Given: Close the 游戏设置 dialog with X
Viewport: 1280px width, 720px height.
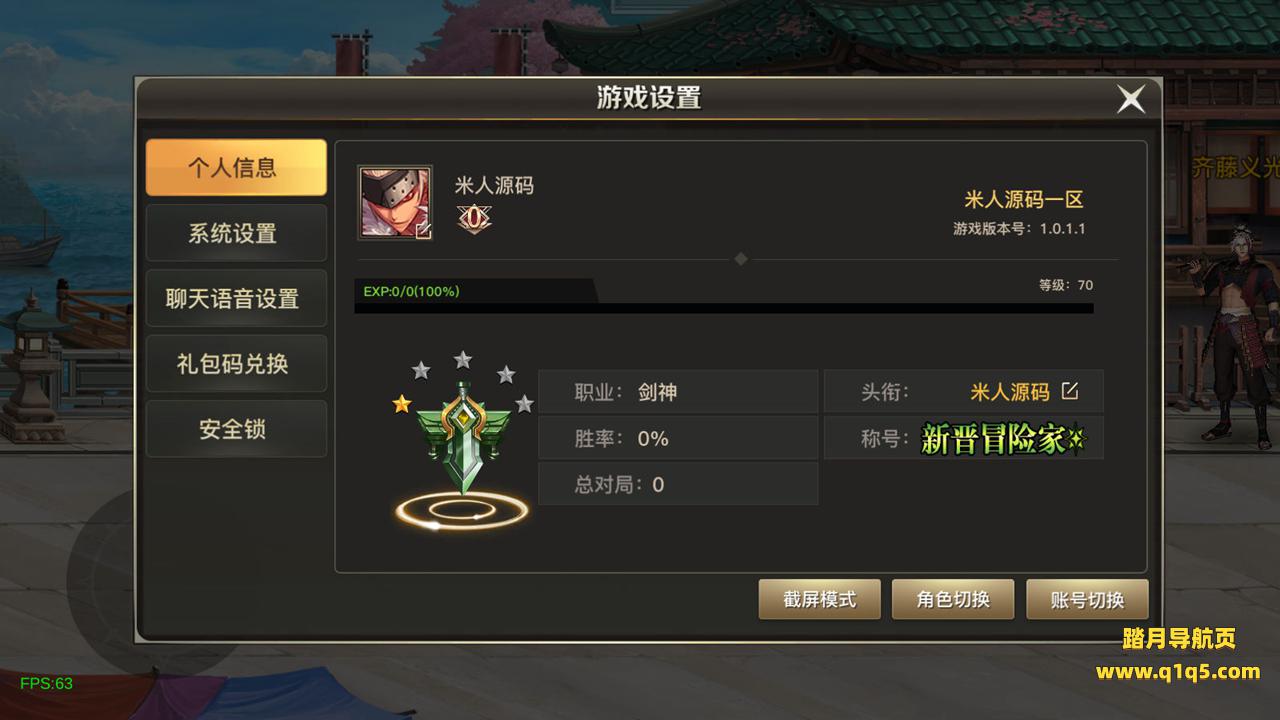Looking at the screenshot, I should [x=1131, y=99].
